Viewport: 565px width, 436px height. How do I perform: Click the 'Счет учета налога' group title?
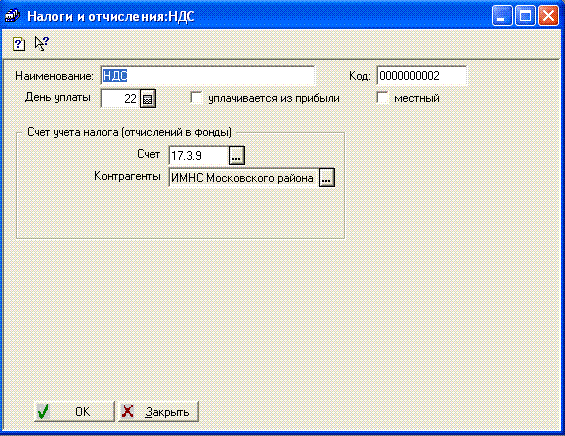point(129,132)
